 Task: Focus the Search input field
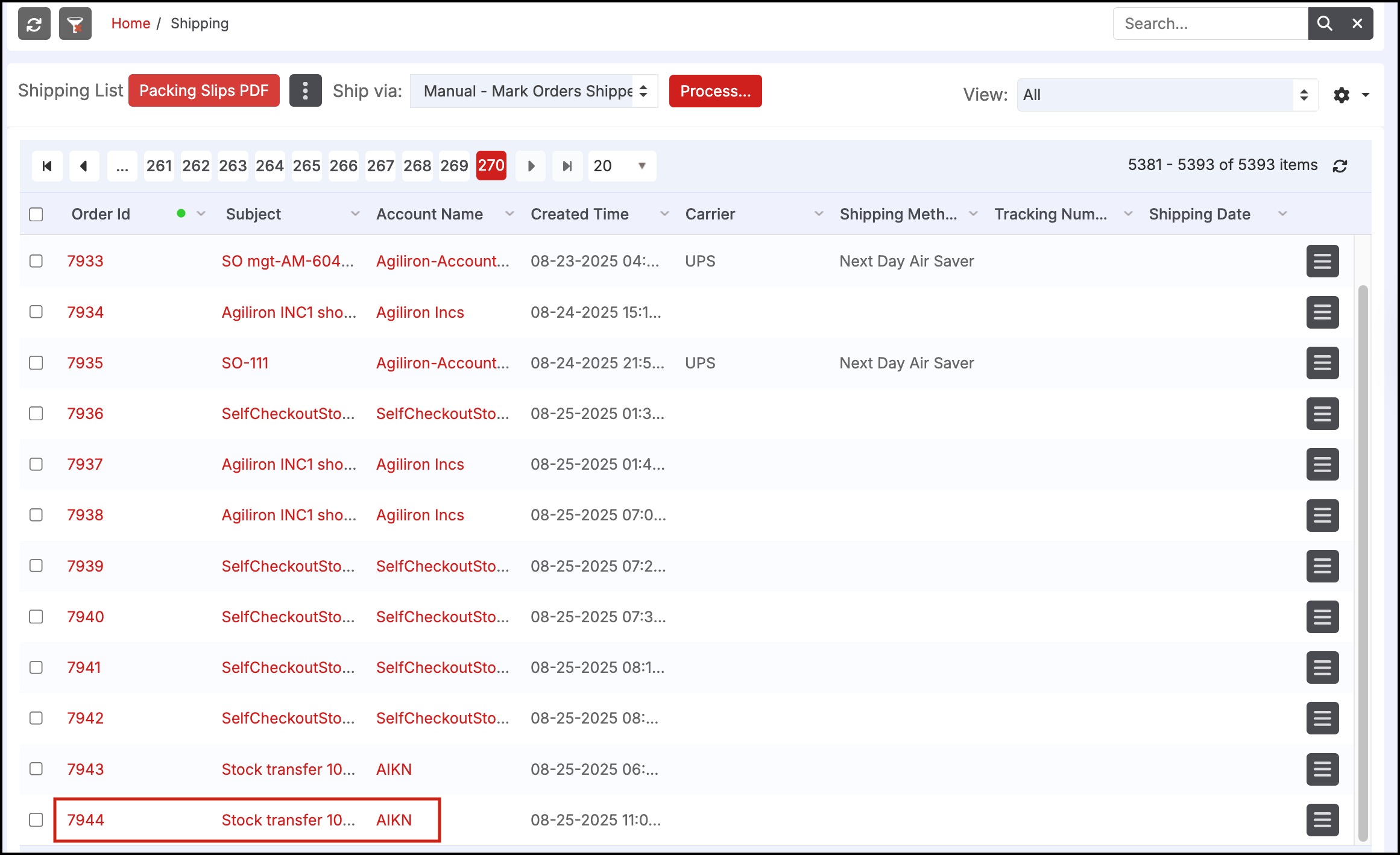[x=1211, y=24]
